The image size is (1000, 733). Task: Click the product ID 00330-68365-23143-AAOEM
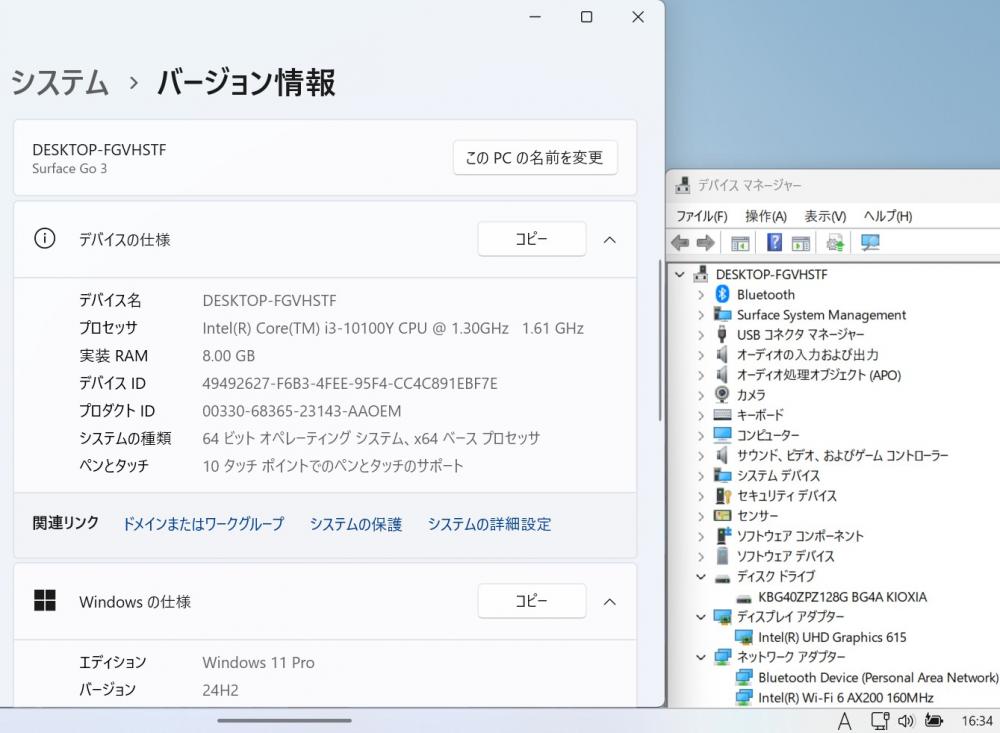(x=302, y=411)
